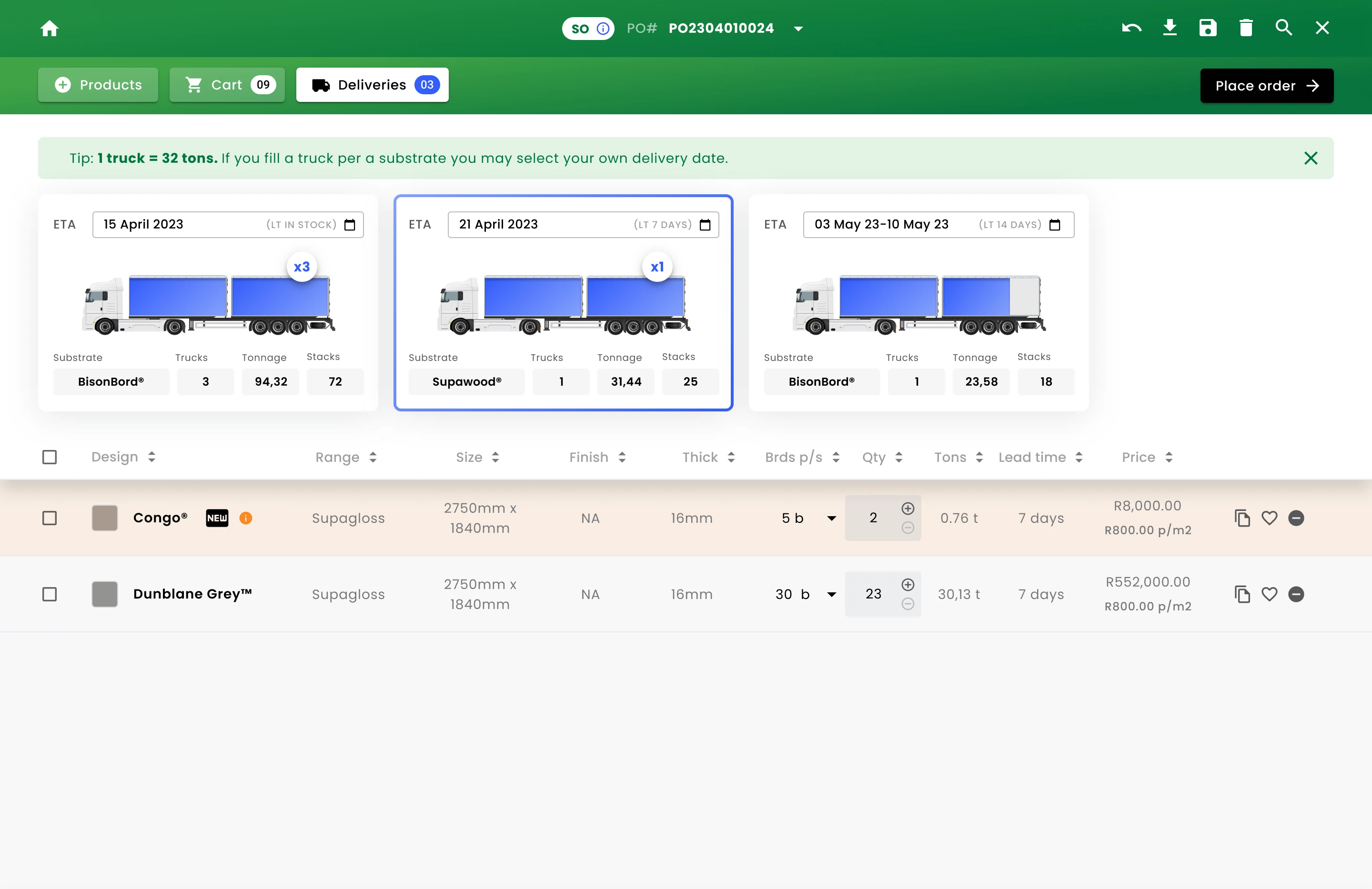Favorite Dunblane Grey with the heart icon
The height and width of the screenshot is (889, 1372).
(1270, 594)
